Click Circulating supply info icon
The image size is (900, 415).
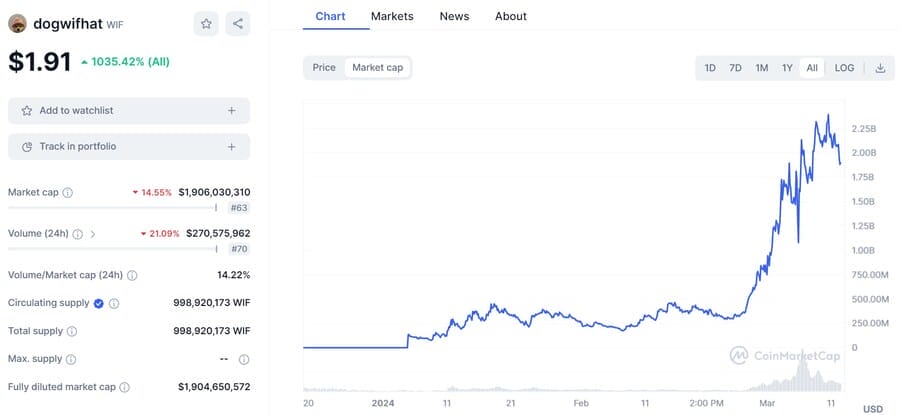[114, 303]
